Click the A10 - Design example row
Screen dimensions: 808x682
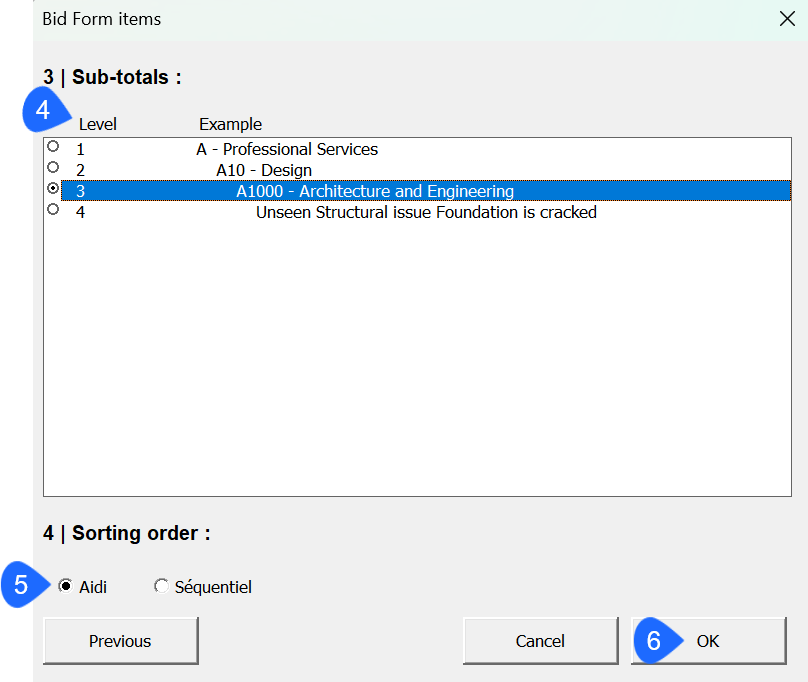426,170
